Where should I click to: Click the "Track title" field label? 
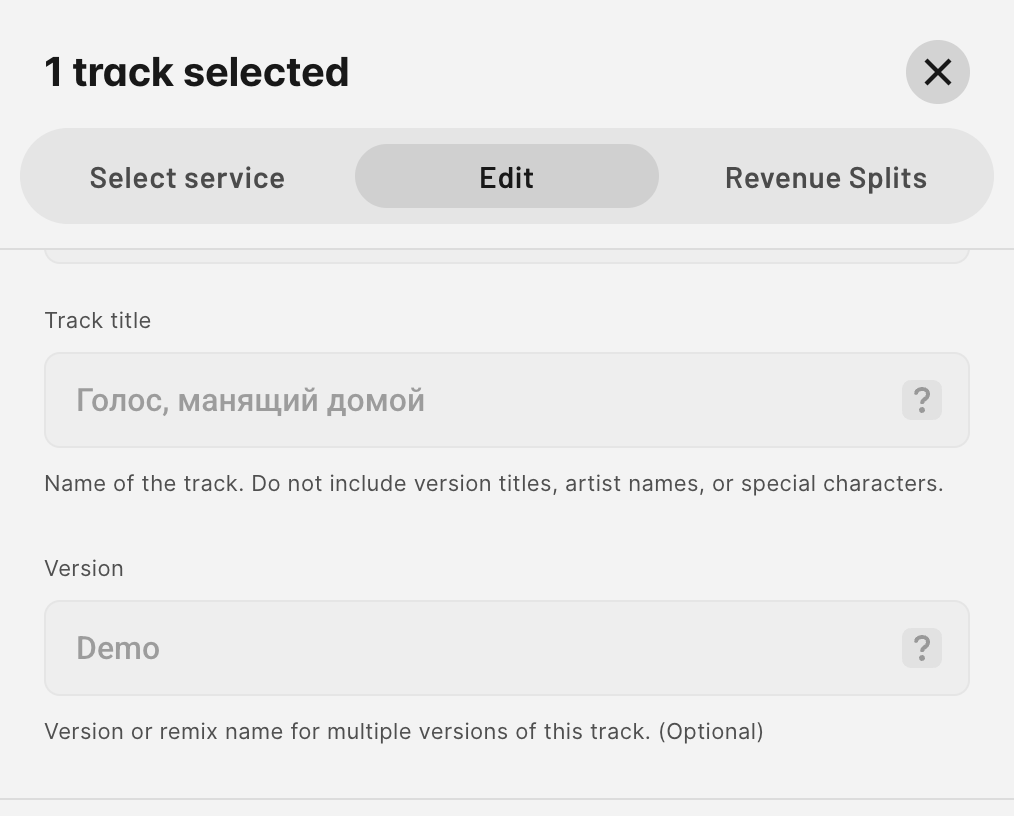pos(98,320)
